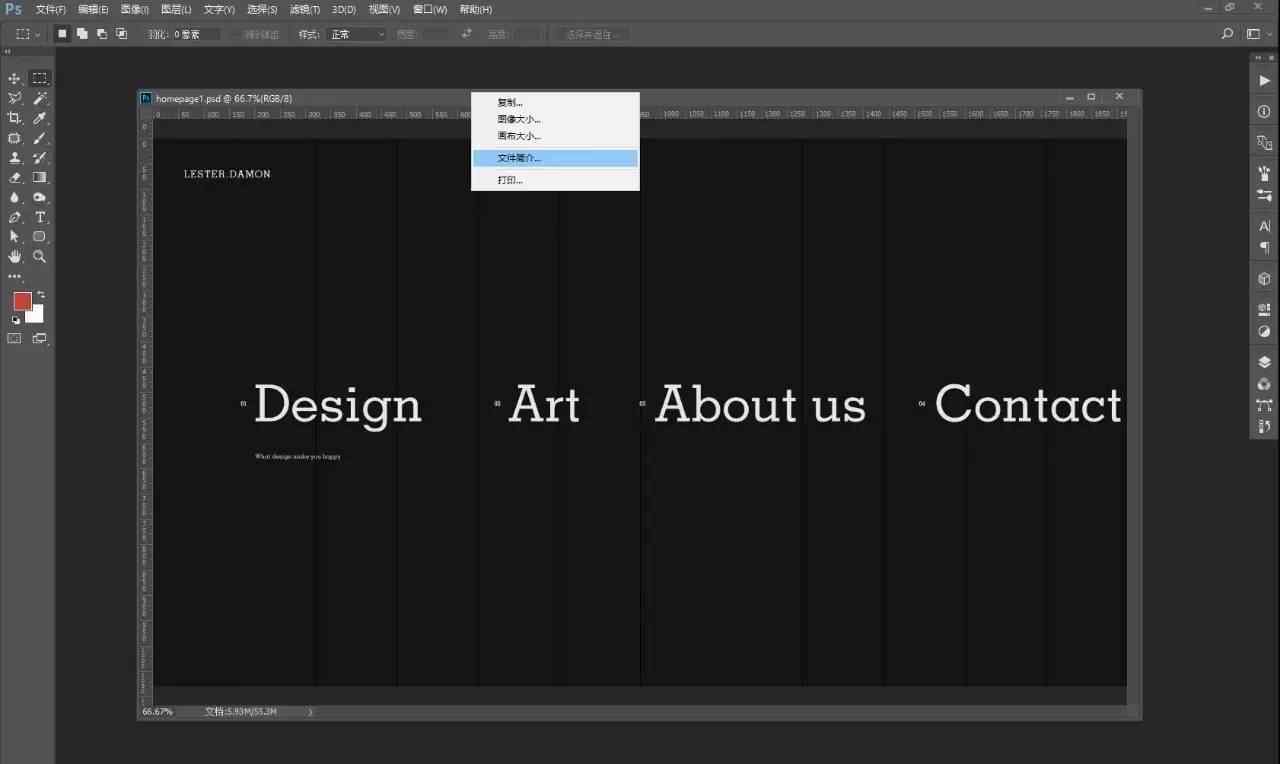
Task: Click the search magnifier in the options bar
Action: pyautogui.click(x=1228, y=34)
